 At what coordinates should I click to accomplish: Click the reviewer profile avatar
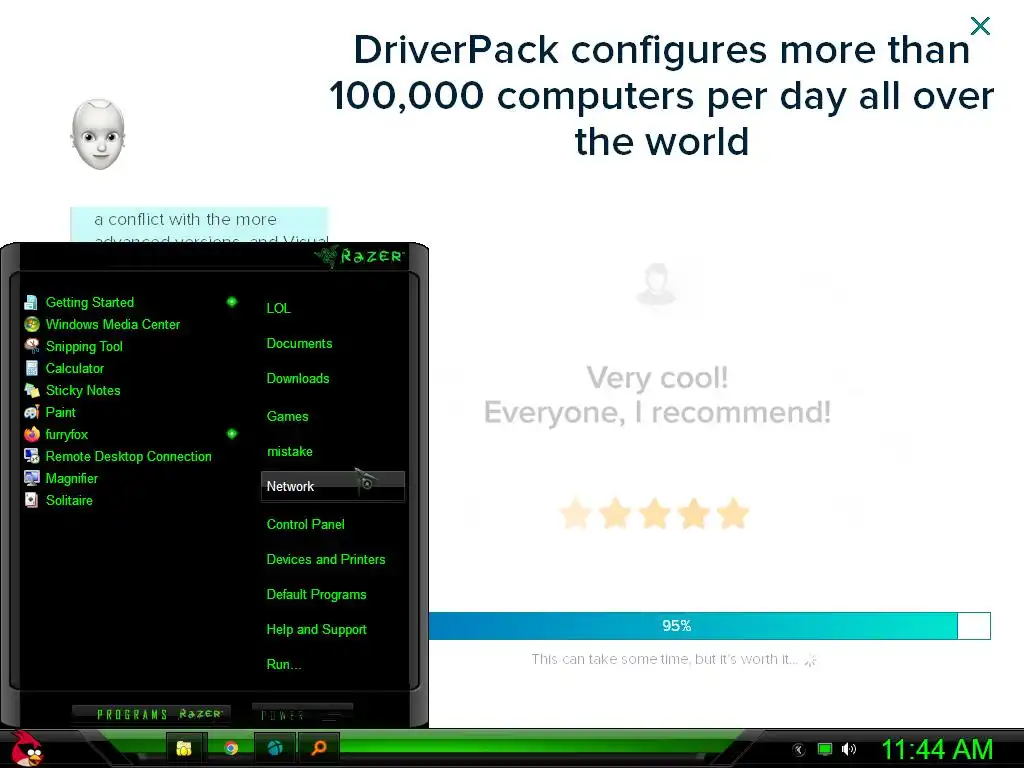click(658, 284)
